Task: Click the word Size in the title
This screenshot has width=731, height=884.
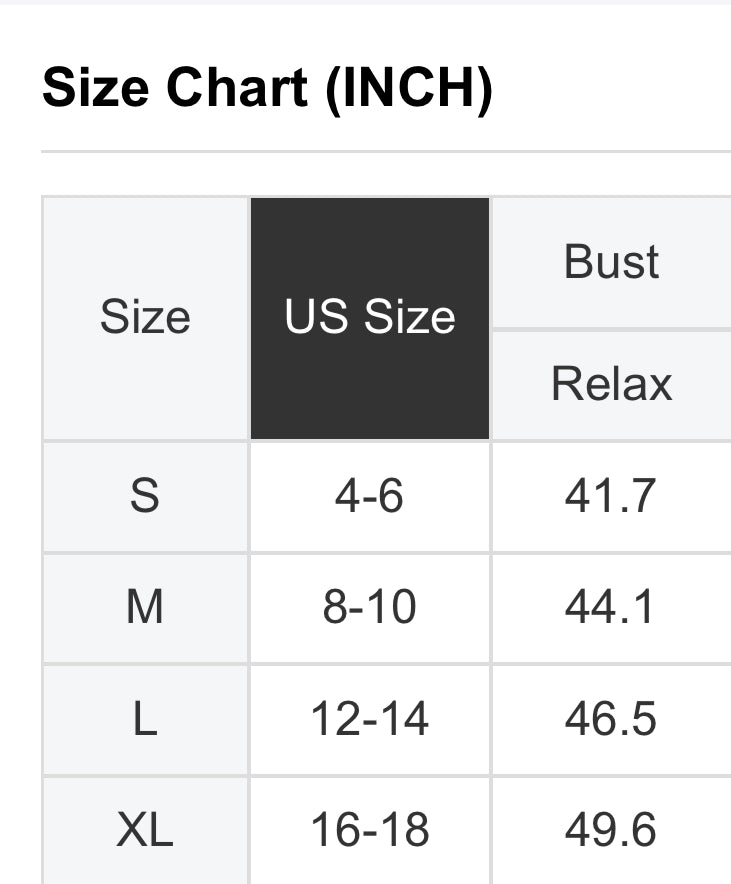Action: (x=95, y=89)
